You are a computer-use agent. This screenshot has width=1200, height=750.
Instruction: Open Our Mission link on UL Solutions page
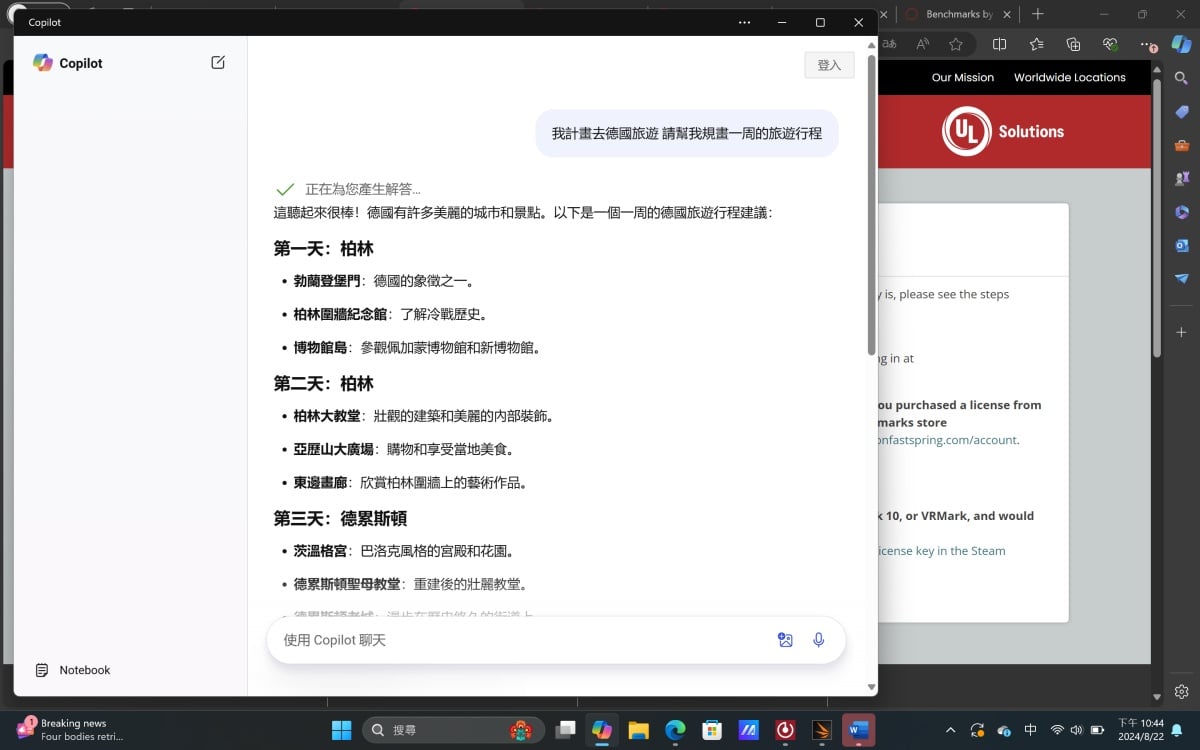[963, 77]
